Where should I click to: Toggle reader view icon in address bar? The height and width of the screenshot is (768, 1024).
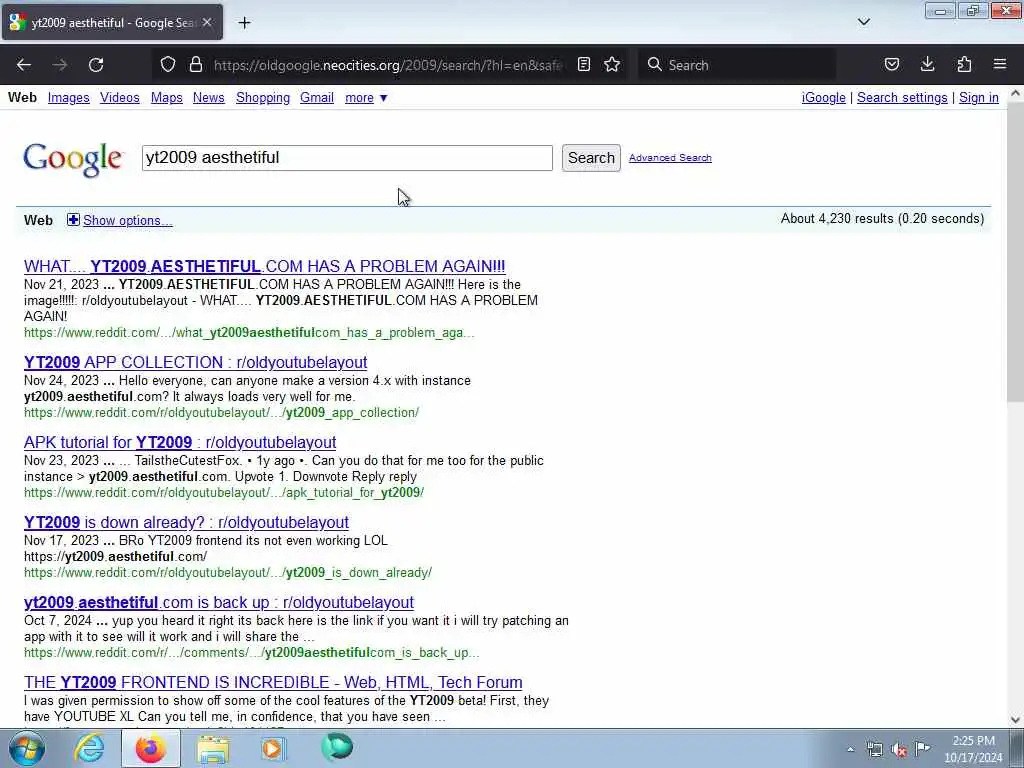pos(584,65)
